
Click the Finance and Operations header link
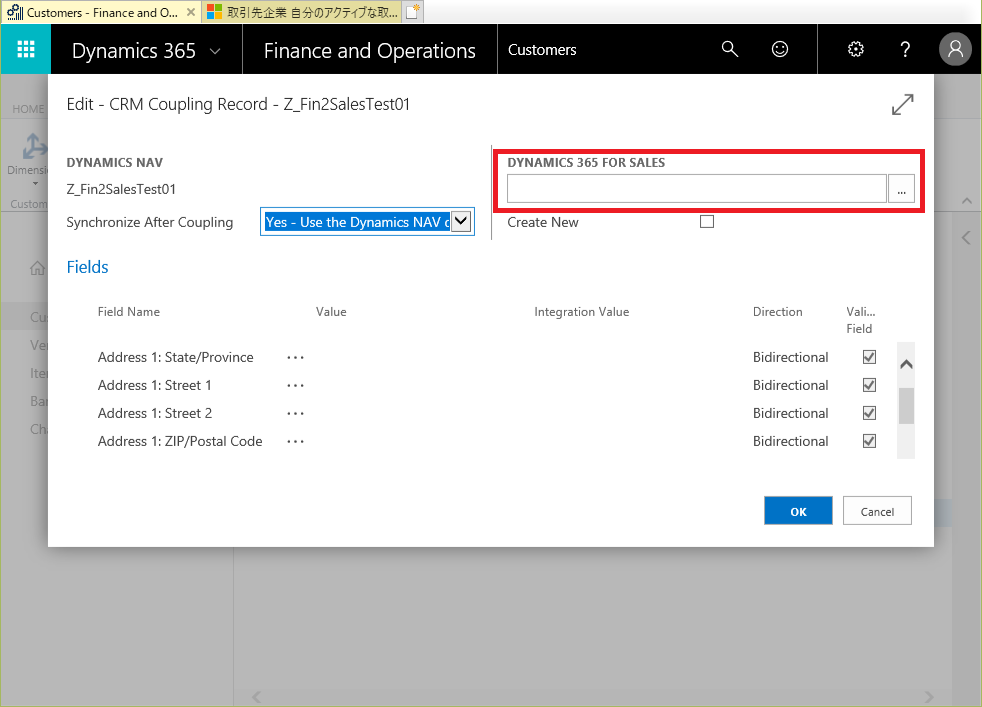point(370,51)
